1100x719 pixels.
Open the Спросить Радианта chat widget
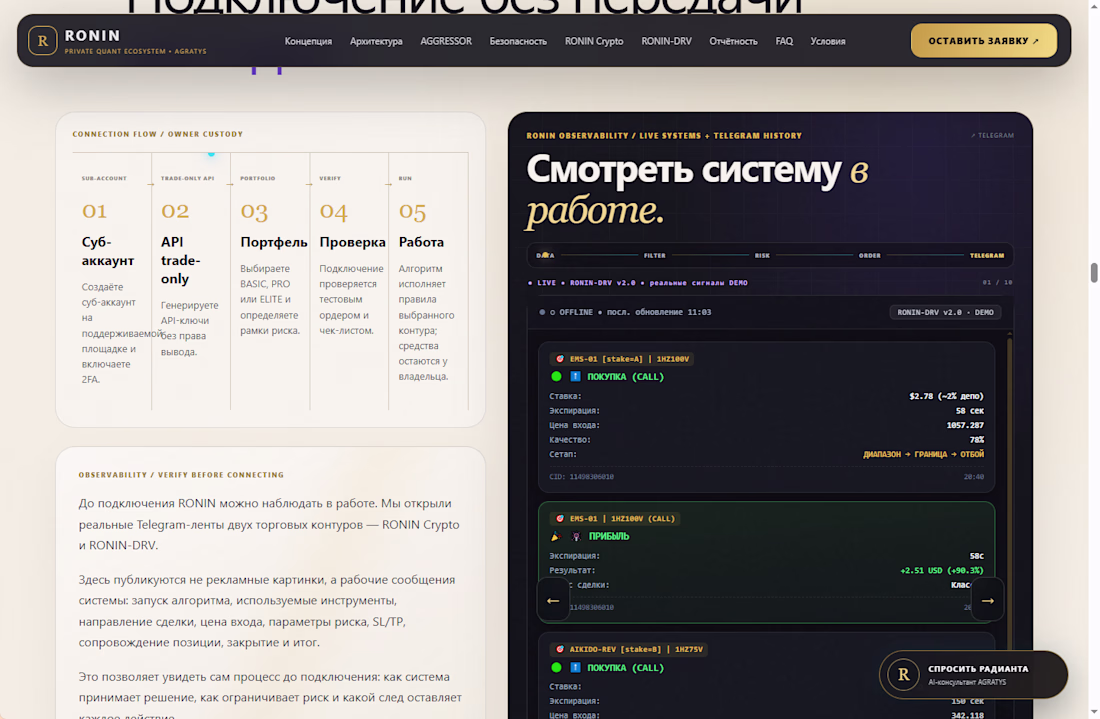pyautogui.click(x=974, y=675)
